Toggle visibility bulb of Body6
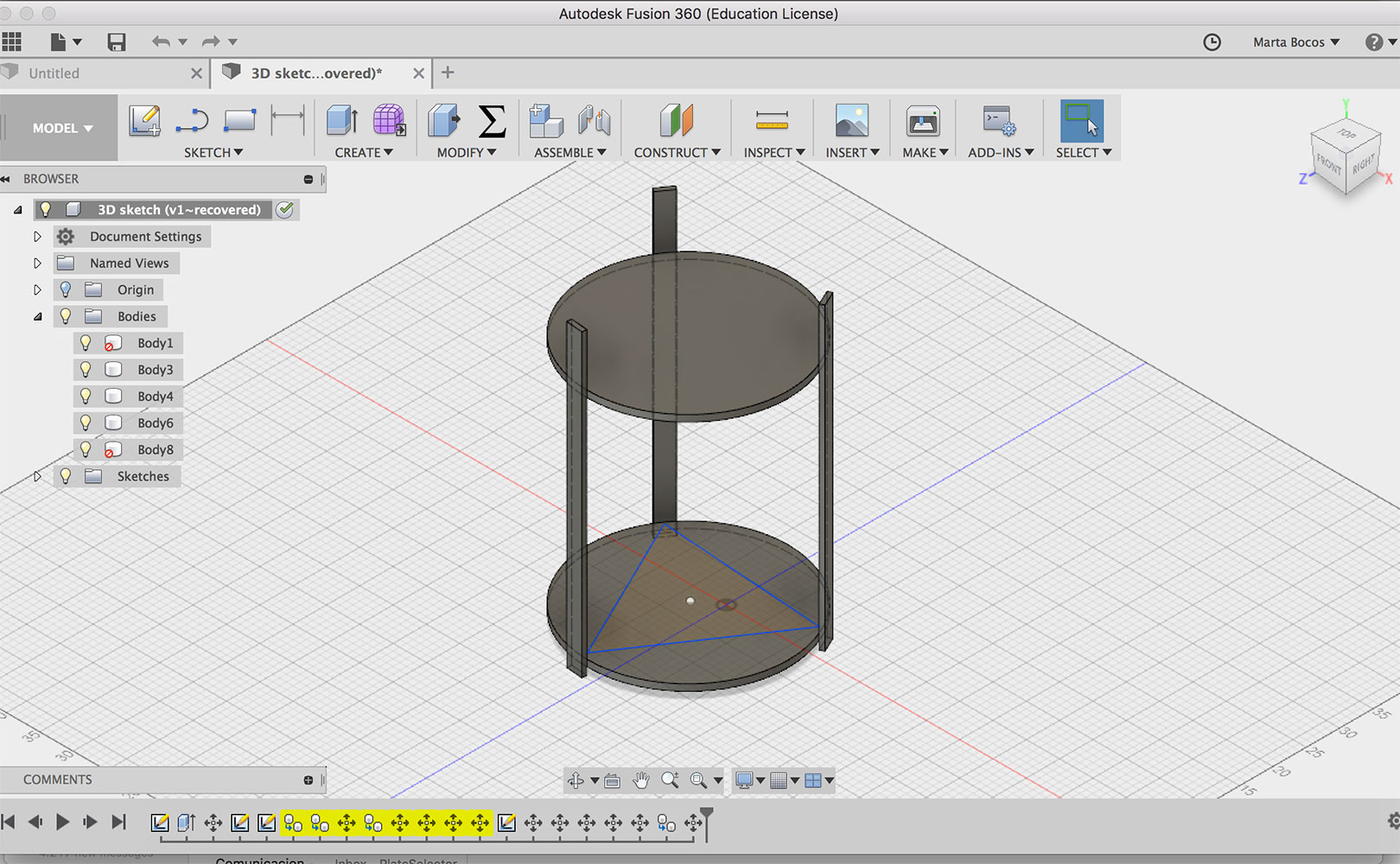 [86, 423]
